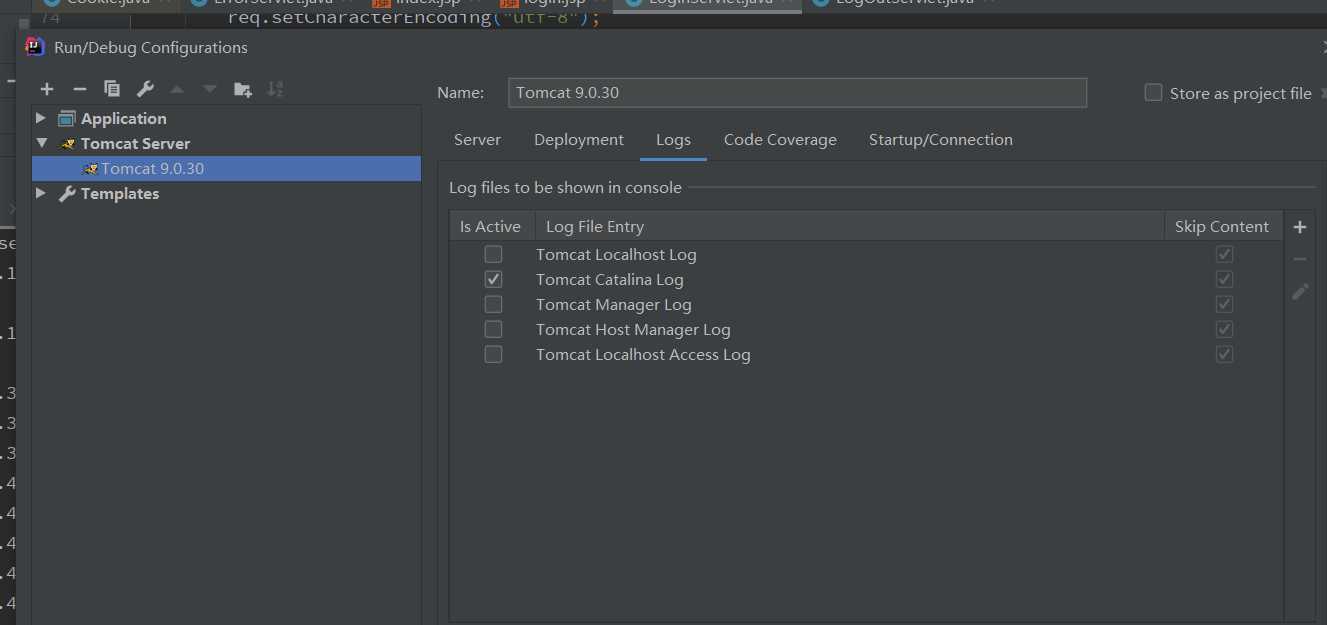This screenshot has width=1327, height=625.
Task: Open the Code Coverage tab
Action: pos(780,140)
